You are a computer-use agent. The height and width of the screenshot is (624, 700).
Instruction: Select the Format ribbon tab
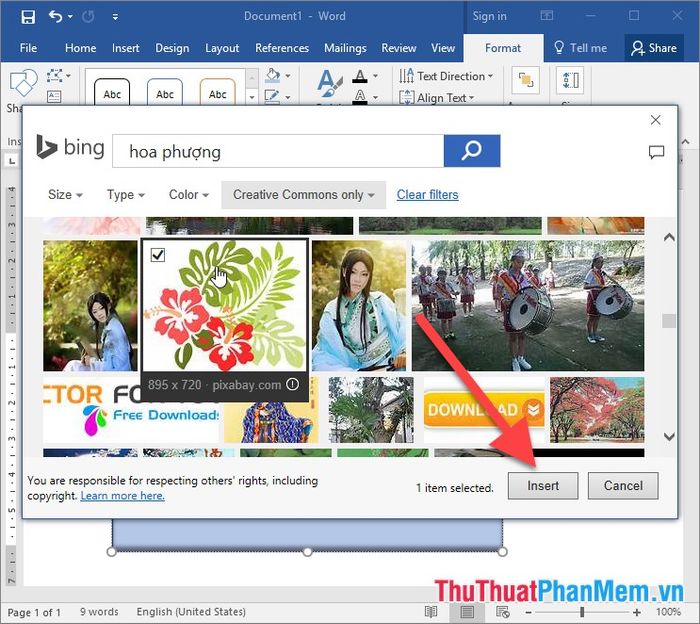503,48
